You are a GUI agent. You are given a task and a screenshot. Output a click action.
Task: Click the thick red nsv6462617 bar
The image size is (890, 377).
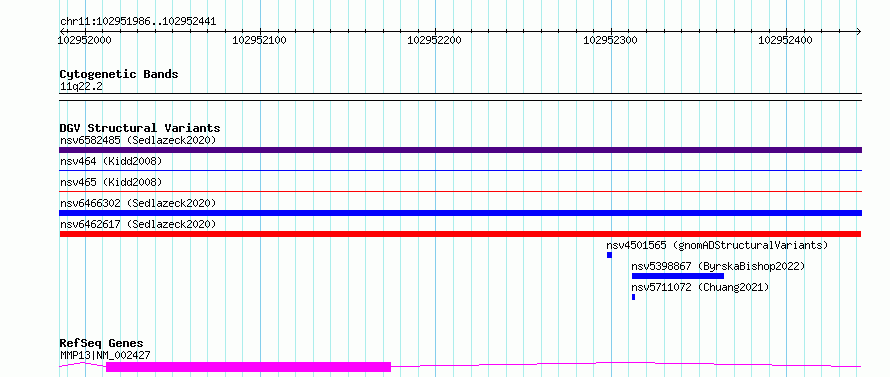[x=460, y=234]
